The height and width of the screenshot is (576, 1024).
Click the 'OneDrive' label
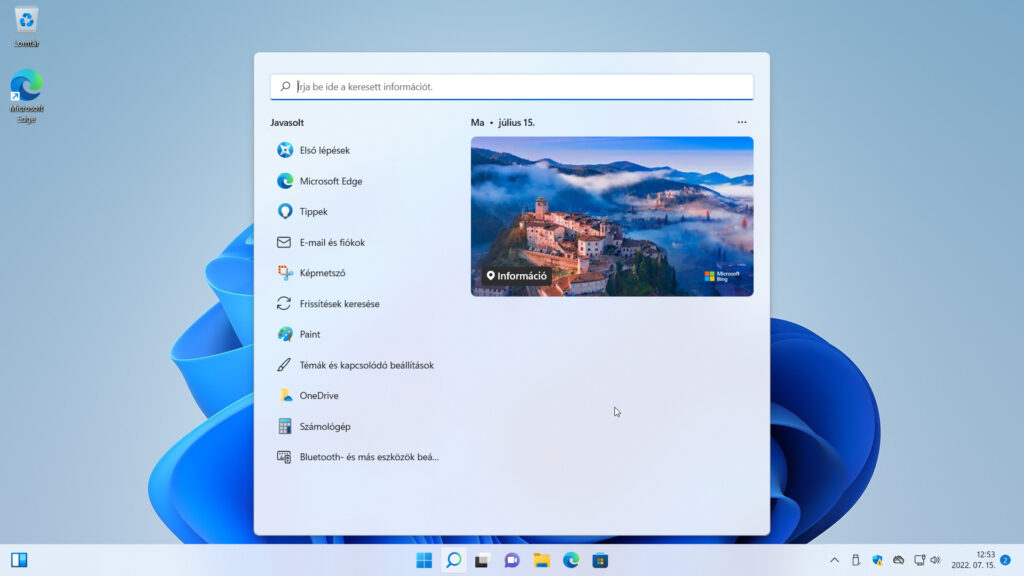pos(319,396)
